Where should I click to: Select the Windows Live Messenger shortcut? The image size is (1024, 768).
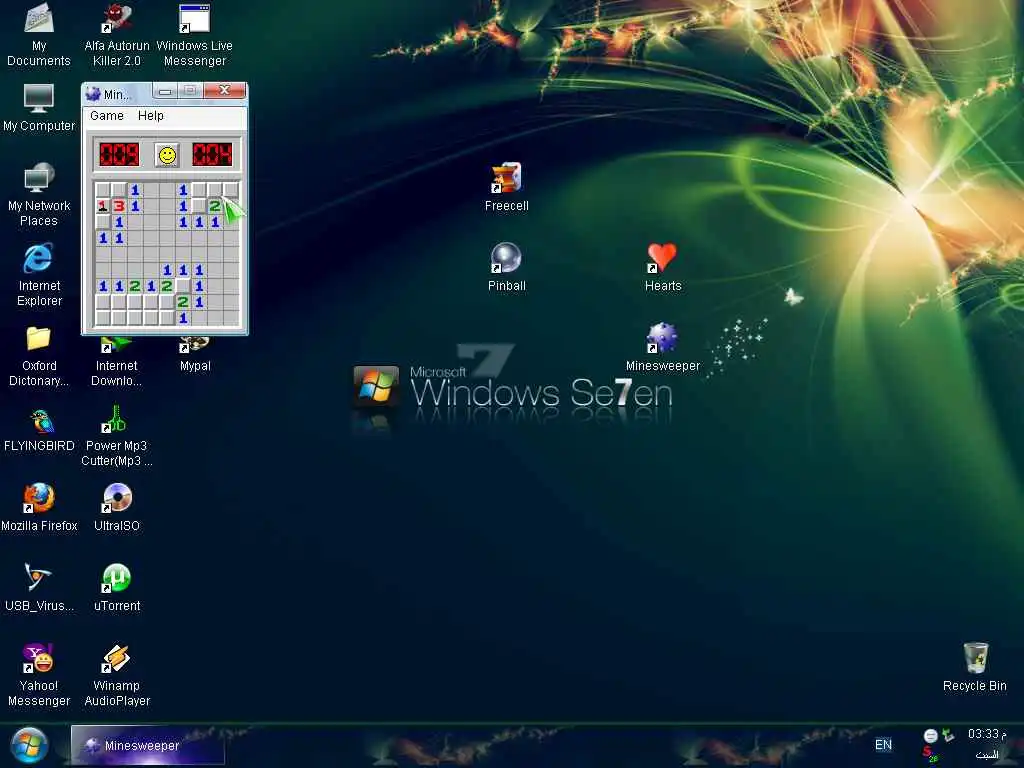click(x=195, y=34)
